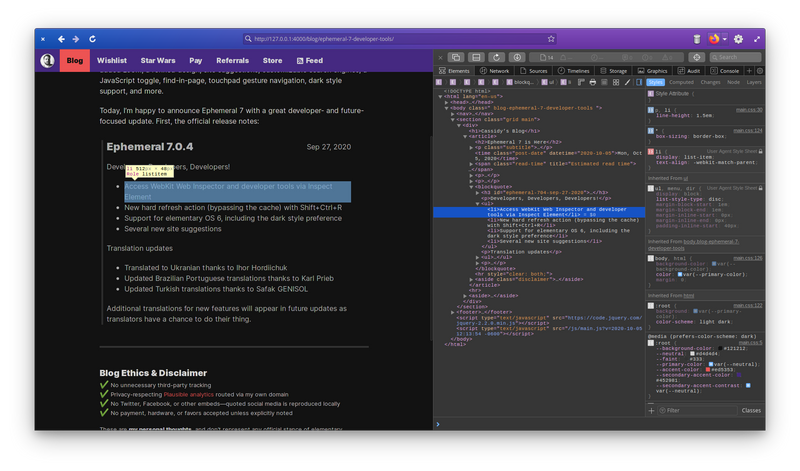Toggle paint flashing brush icon
The width and height of the screenshot is (800, 471).
click(628, 82)
